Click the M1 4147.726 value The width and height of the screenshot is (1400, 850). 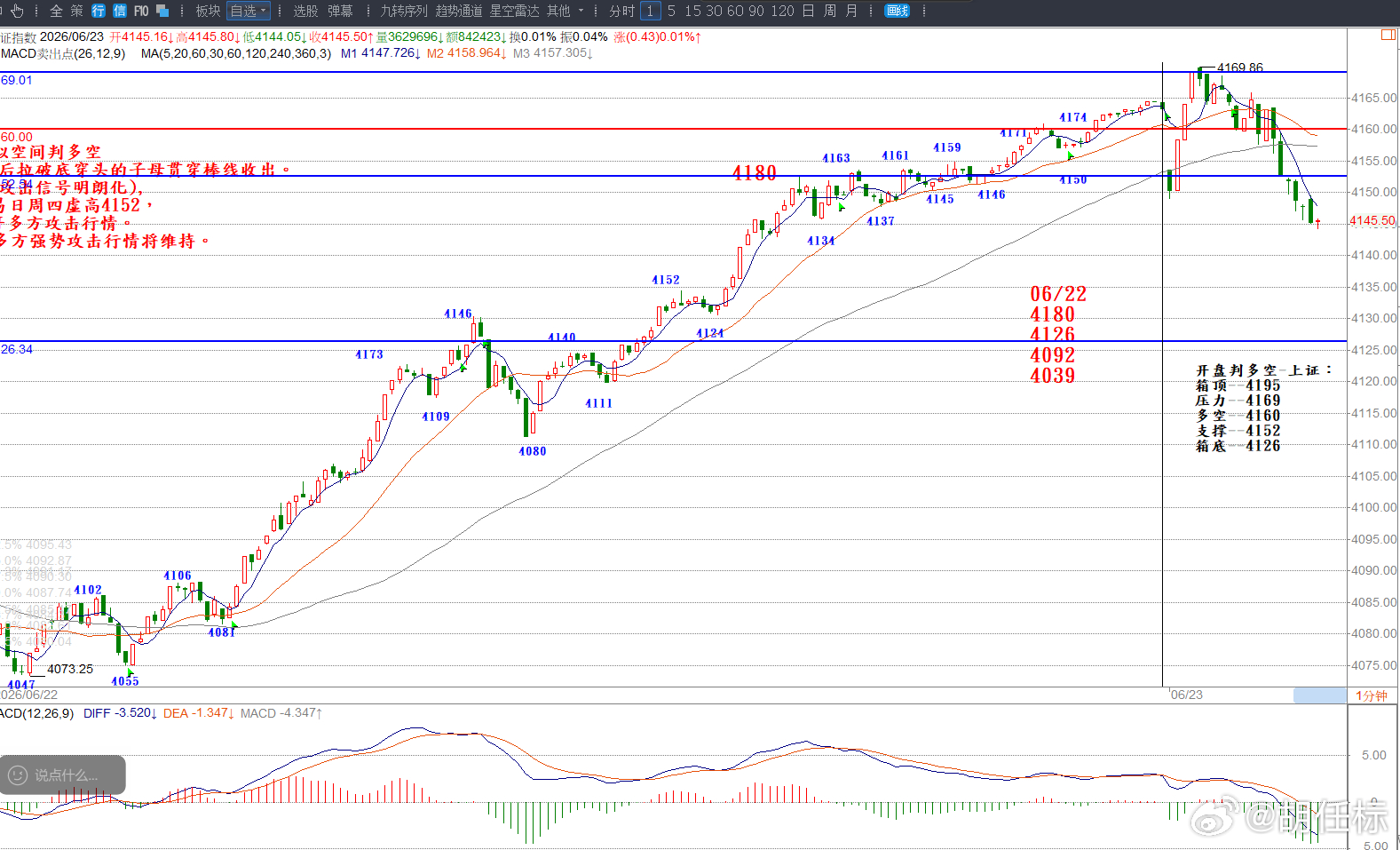point(381,53)
